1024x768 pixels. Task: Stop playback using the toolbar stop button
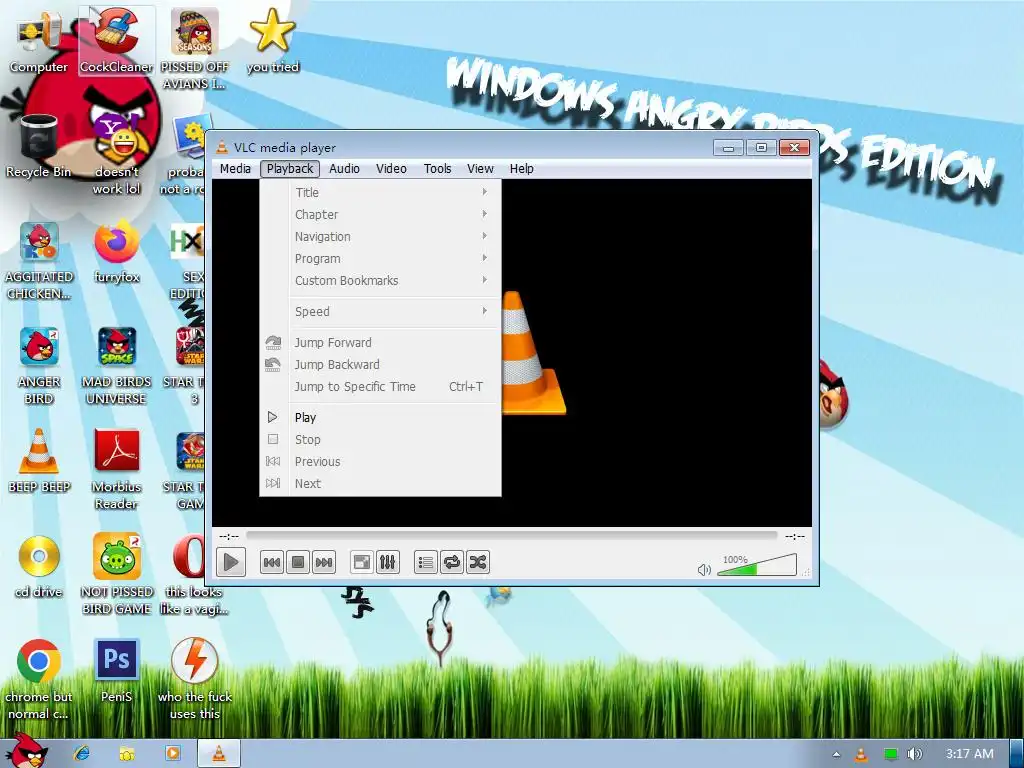(x=298, y=562)
